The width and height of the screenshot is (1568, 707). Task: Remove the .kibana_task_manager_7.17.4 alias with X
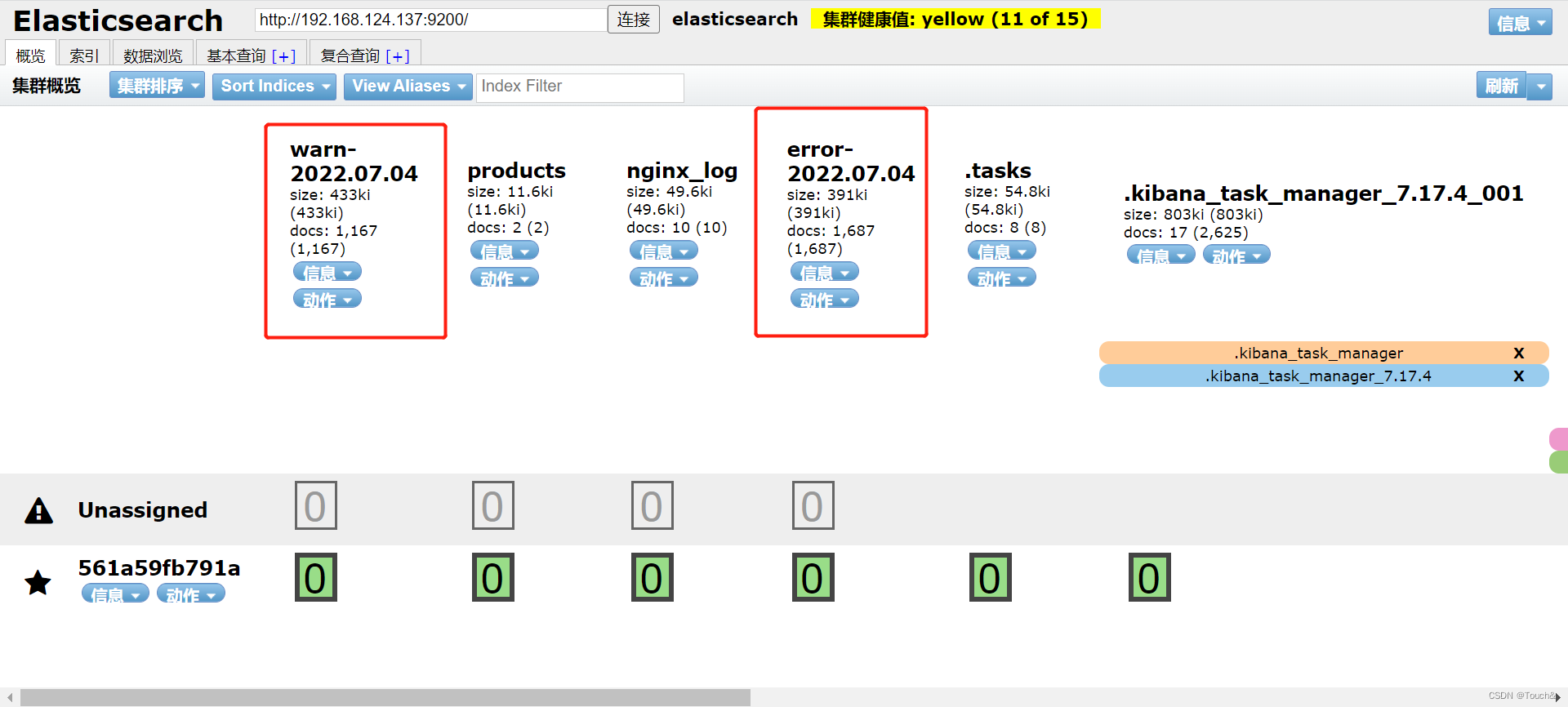[1519, 376]
